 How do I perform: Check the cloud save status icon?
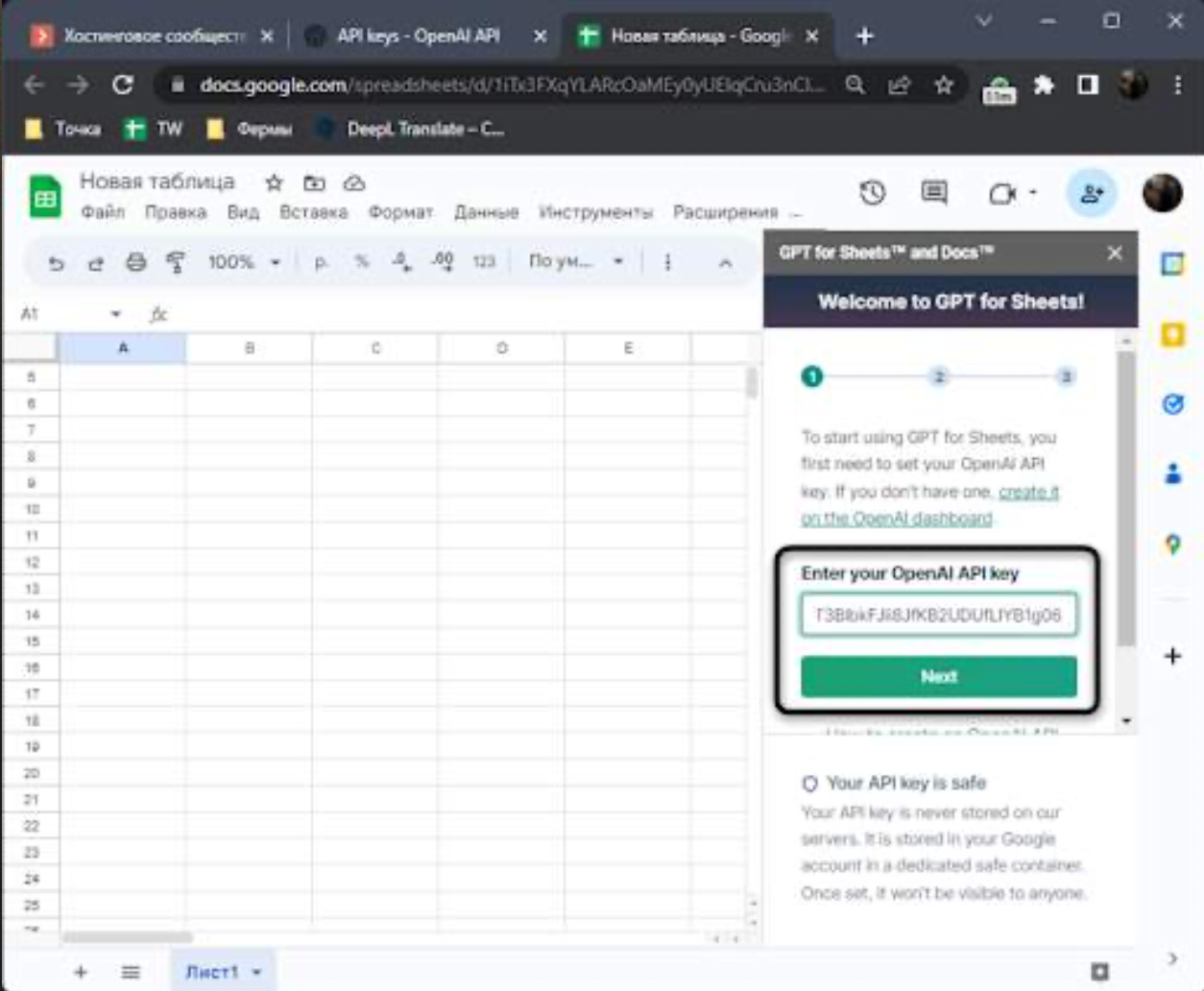(354, 182)
